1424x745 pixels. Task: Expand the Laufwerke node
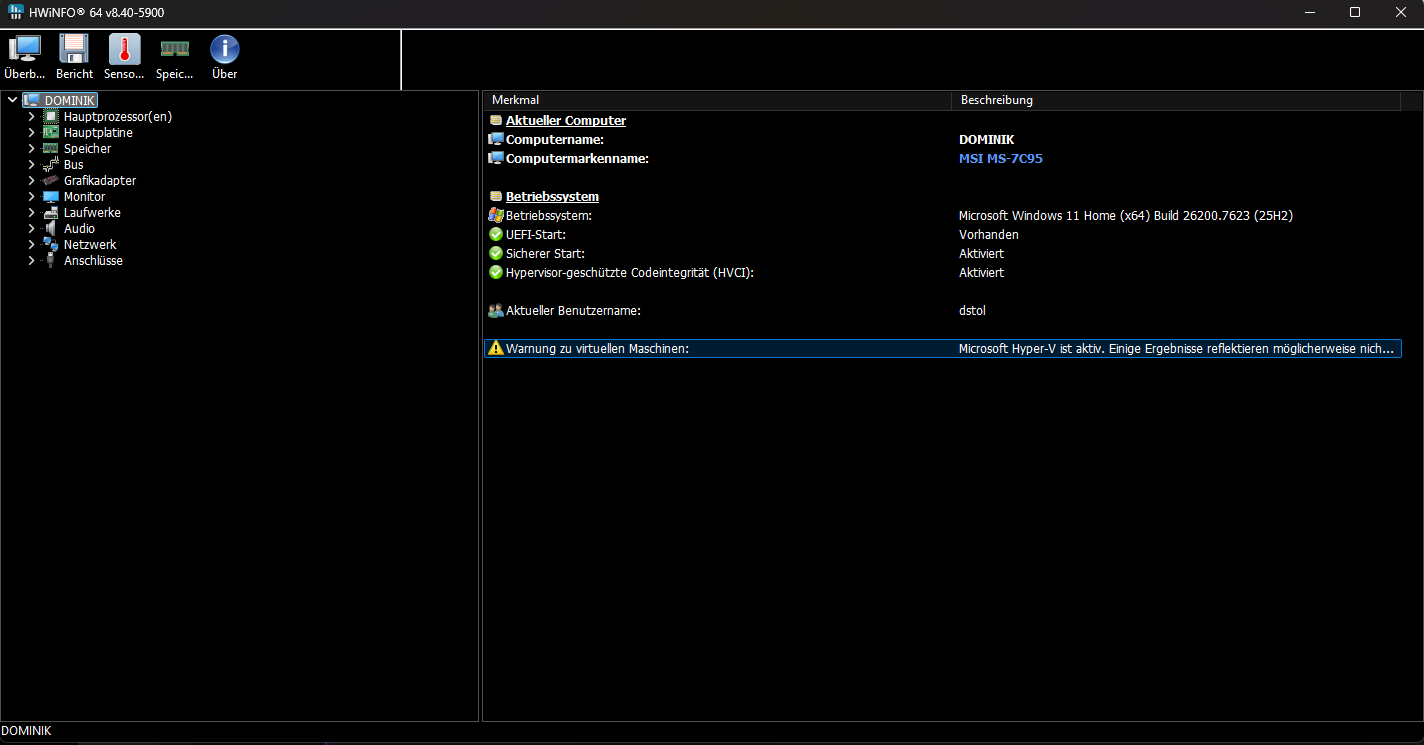(31, 213)
